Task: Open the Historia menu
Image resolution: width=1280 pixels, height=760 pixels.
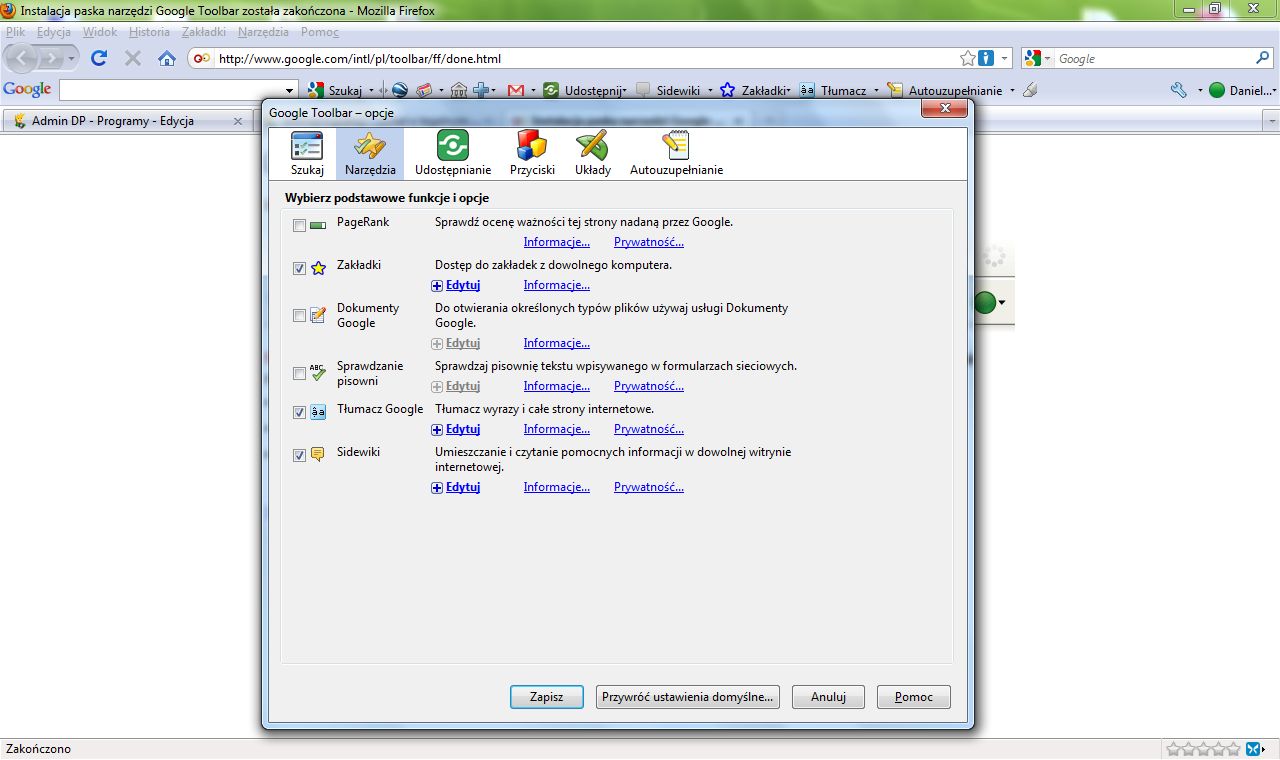Action: [149, 32]
